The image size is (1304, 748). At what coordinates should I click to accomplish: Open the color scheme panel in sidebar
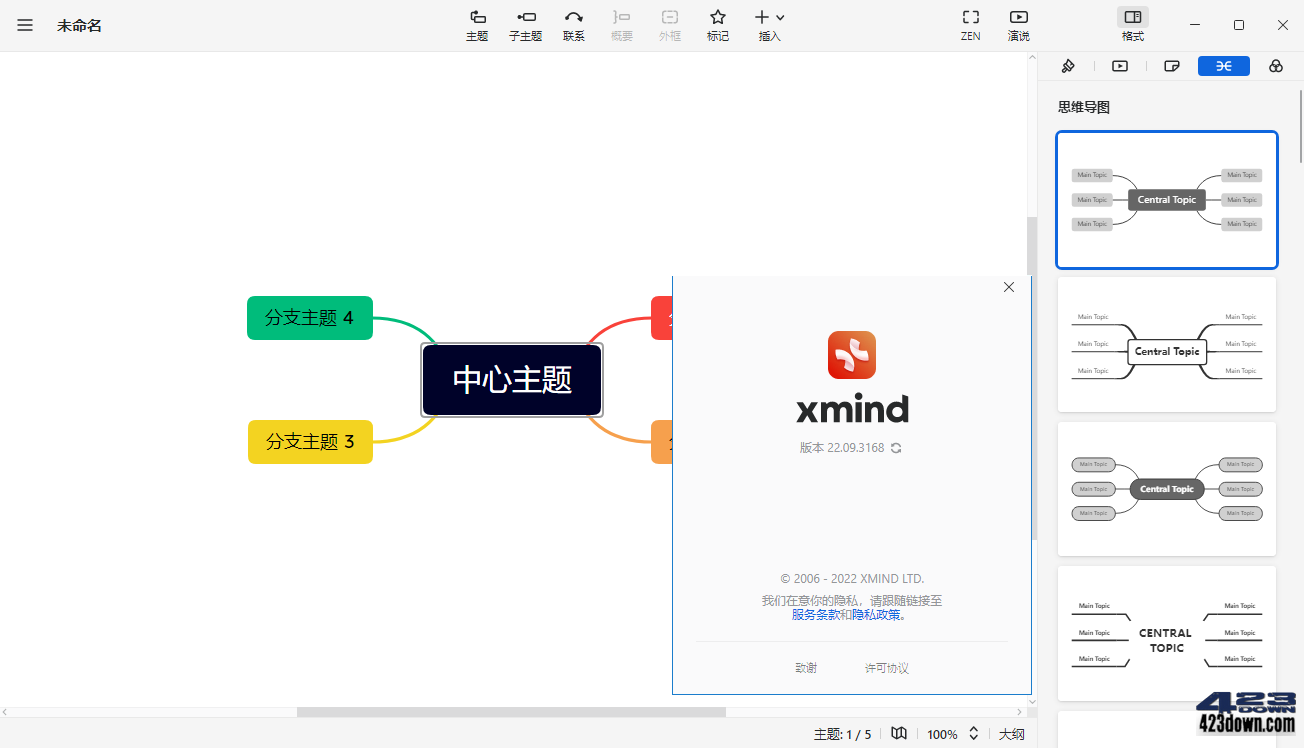click(x=1275, y=66)
